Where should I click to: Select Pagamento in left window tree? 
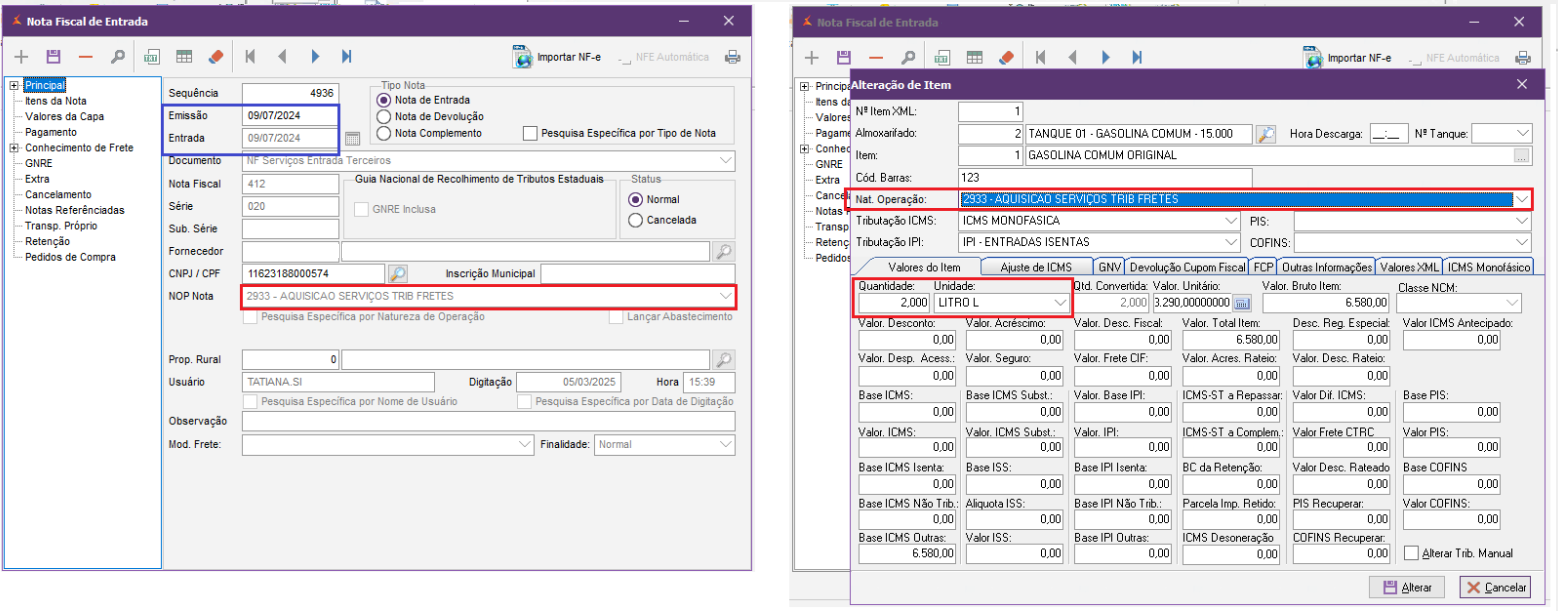tap(51, 131)
